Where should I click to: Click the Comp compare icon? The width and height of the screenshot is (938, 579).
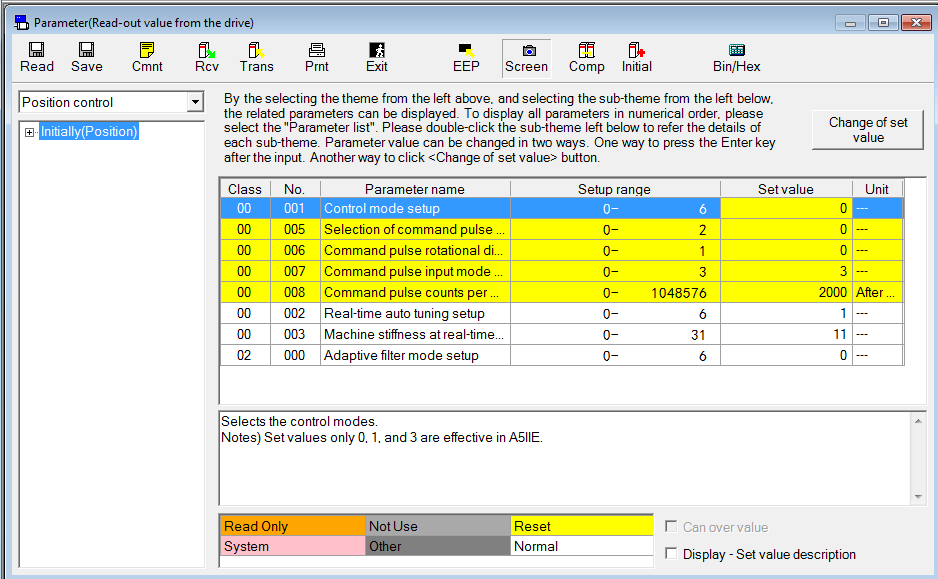pos(586,57)
